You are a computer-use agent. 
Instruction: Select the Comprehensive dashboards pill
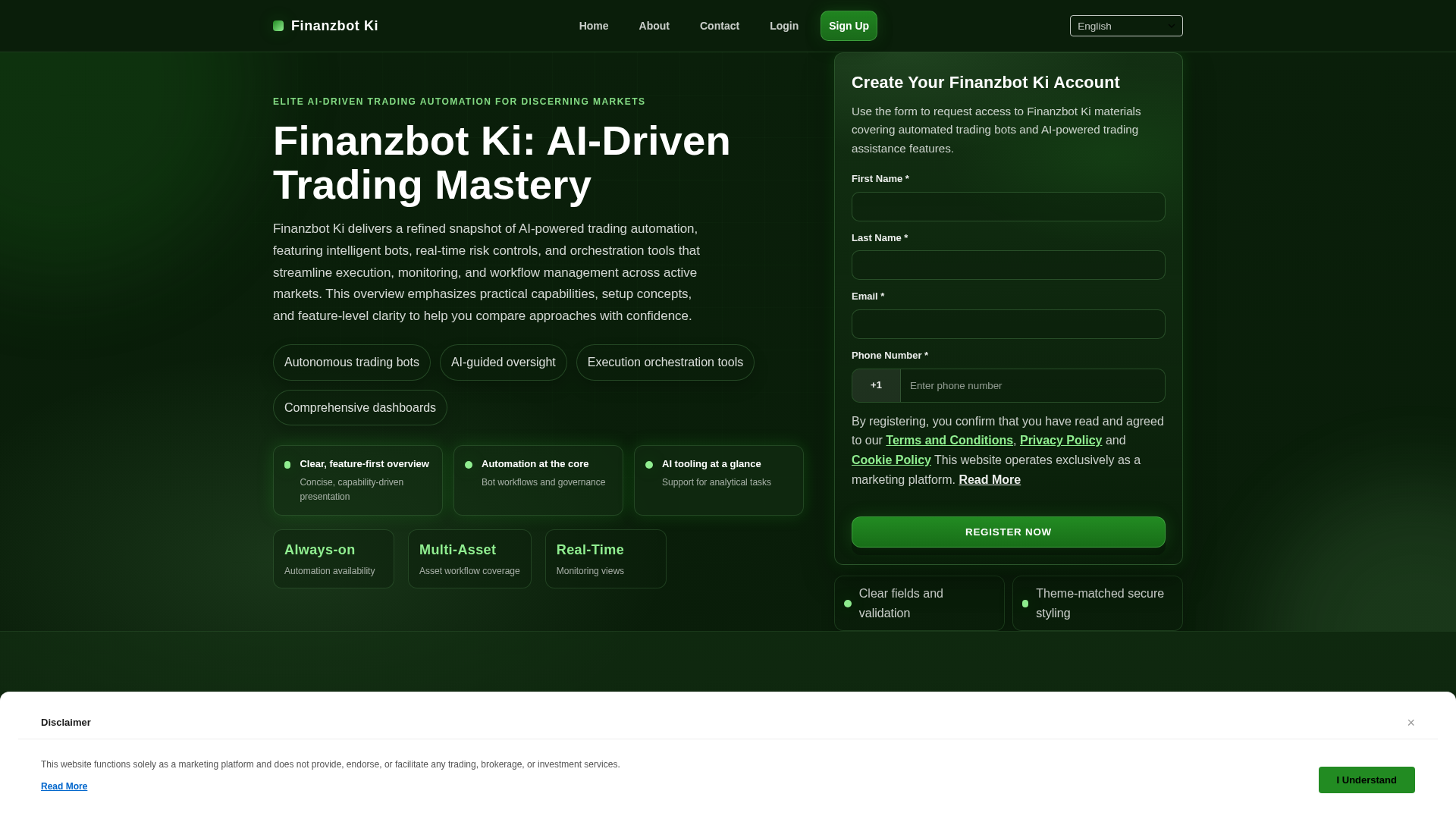pos(360,408)
